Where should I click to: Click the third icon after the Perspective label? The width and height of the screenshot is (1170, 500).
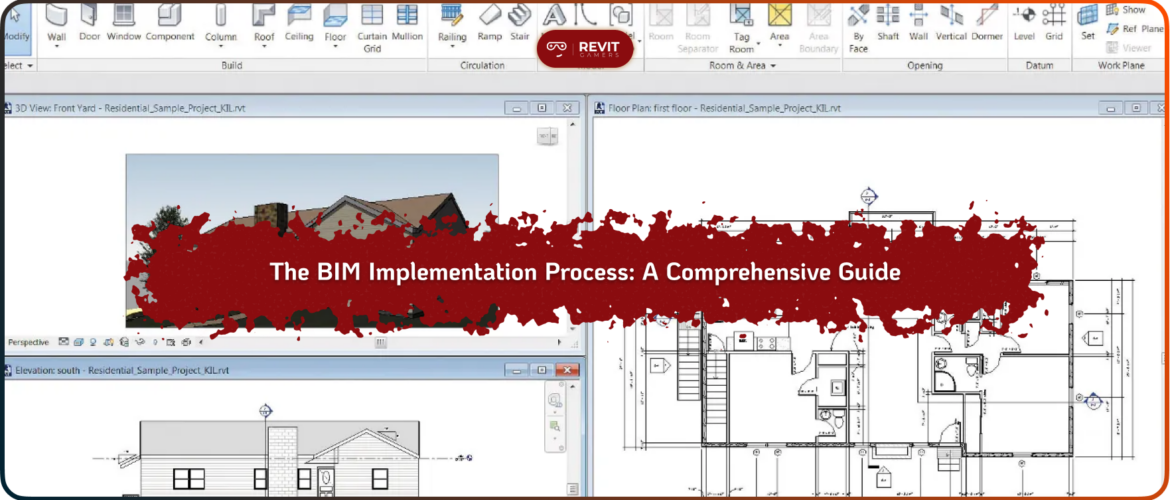[93, 343]
